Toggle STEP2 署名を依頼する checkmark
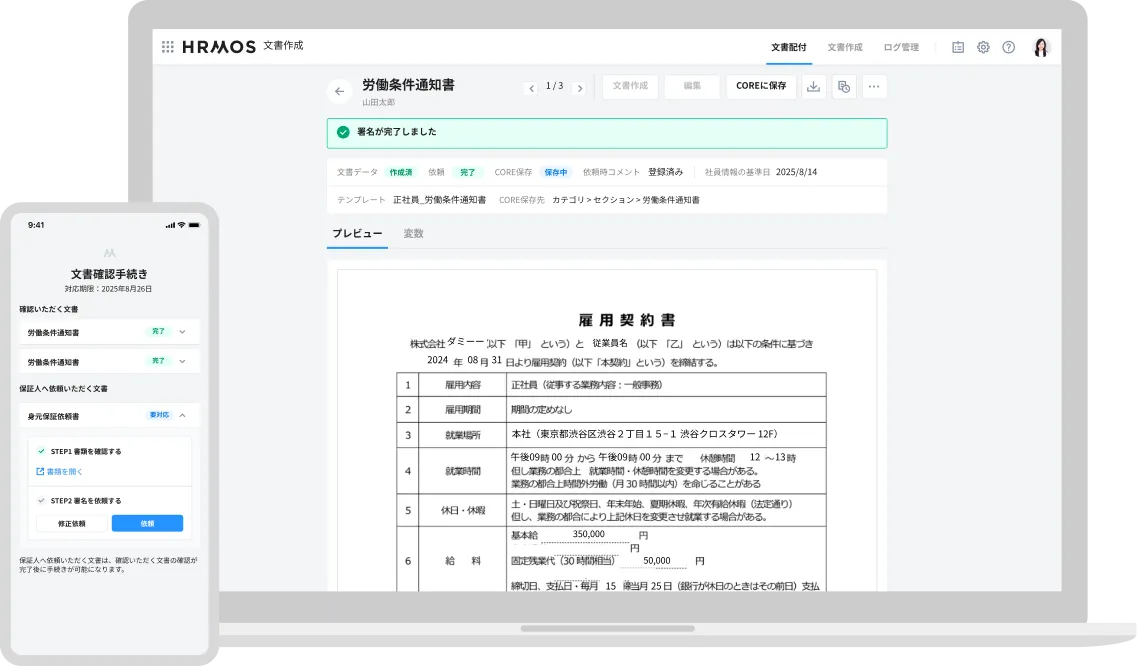1137x666 pixels. [x=41, y=500]
